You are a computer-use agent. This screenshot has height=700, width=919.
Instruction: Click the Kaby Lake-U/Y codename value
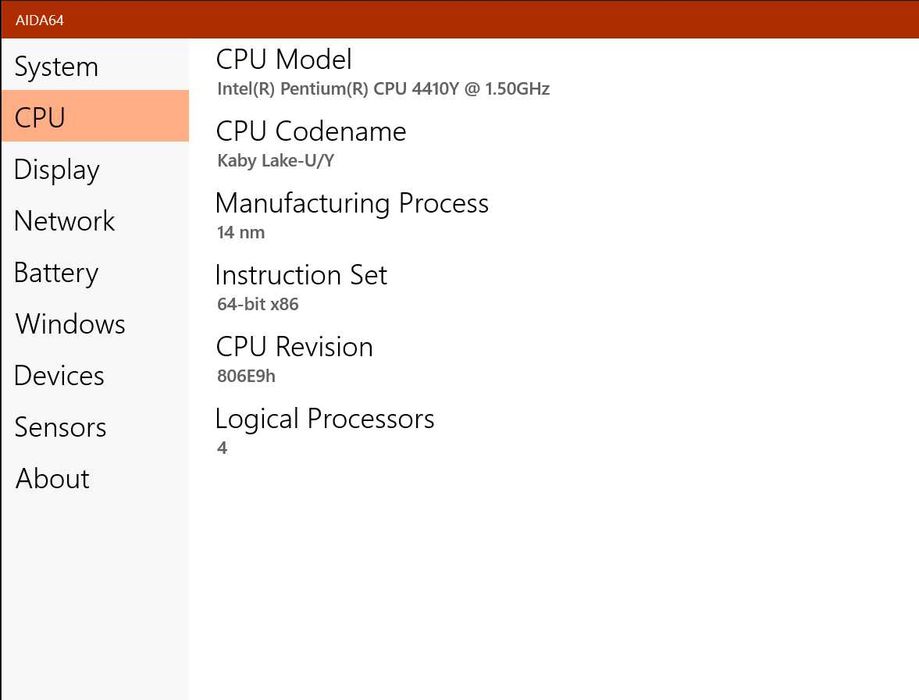[275, 161]
